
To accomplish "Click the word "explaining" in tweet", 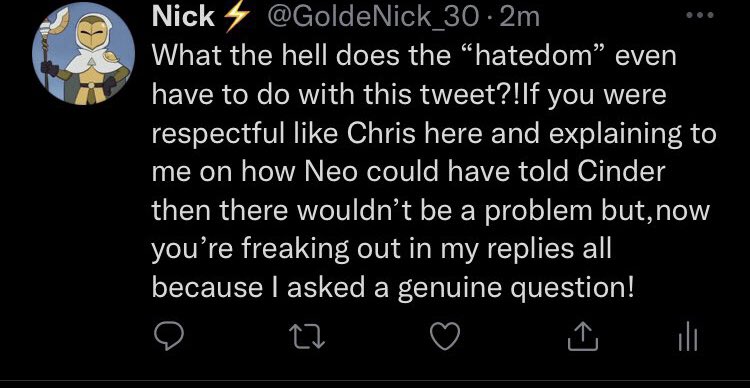I will point(617,135).
